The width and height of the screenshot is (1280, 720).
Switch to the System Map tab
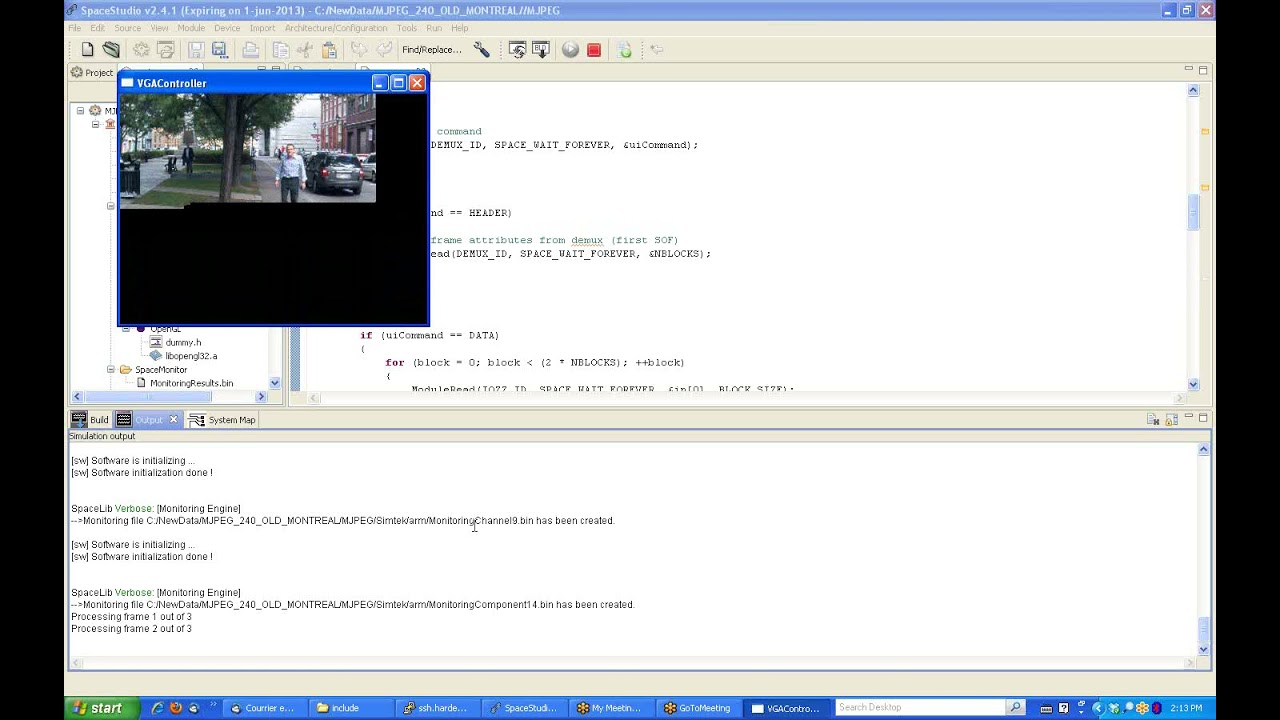point(222,420)
